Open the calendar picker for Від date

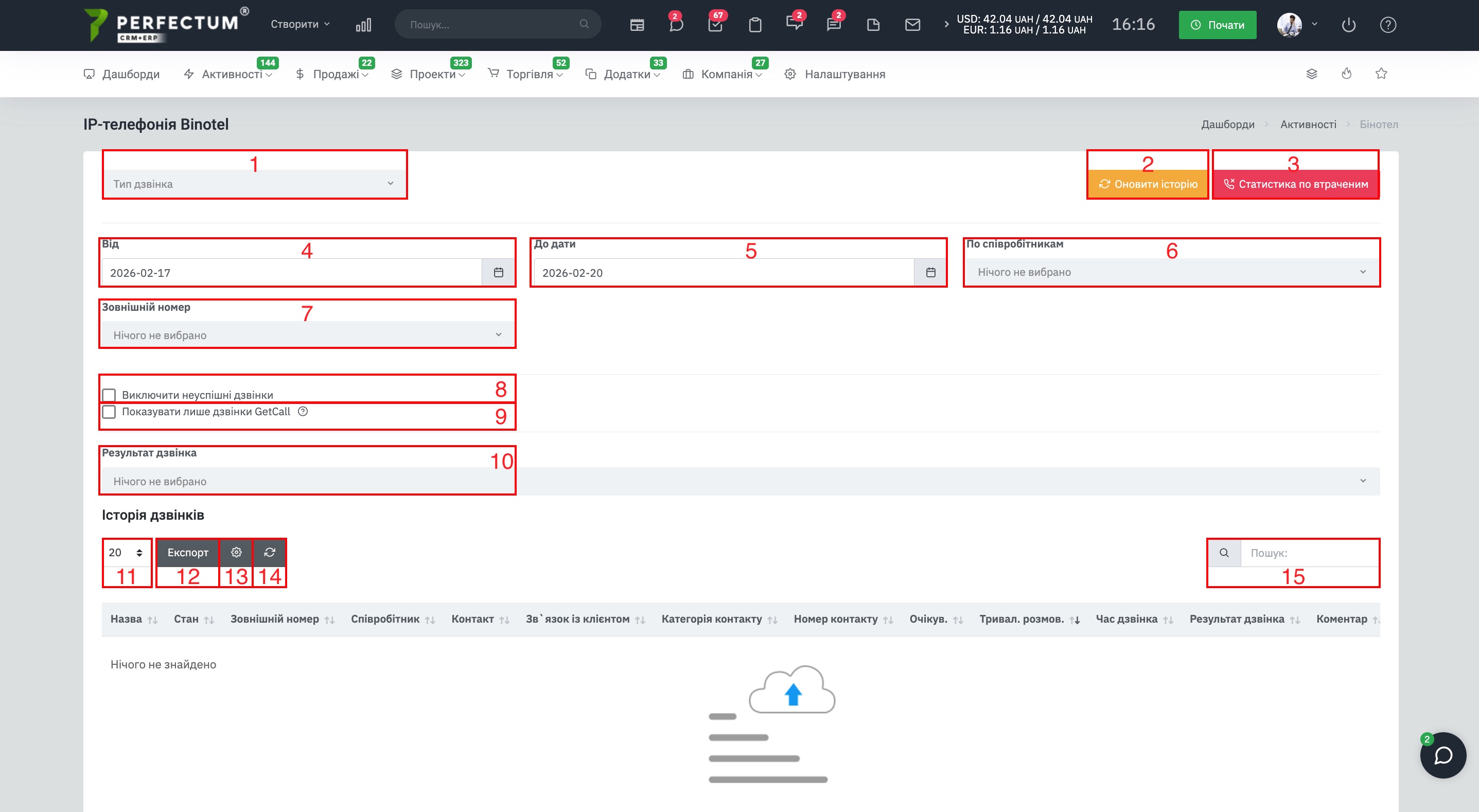click(498, 272)
